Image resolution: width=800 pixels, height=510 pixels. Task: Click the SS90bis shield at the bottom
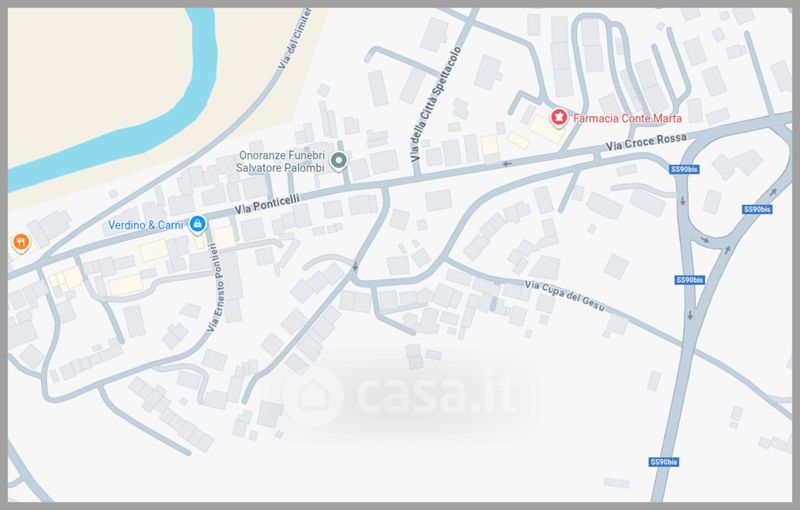click(664, 462)
